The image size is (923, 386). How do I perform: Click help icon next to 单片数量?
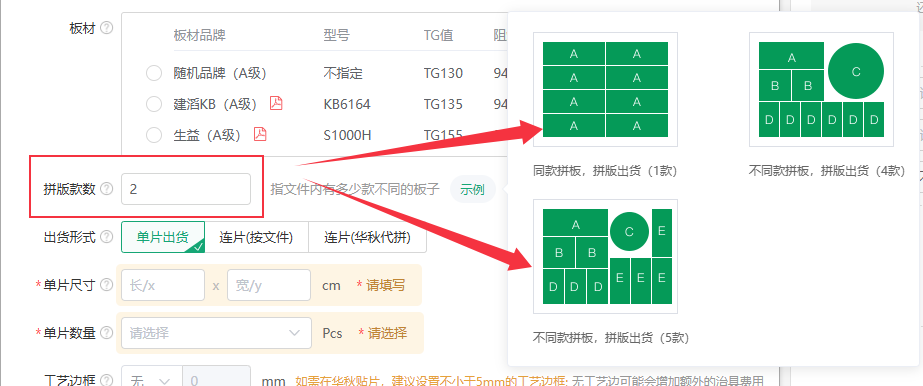107,333
